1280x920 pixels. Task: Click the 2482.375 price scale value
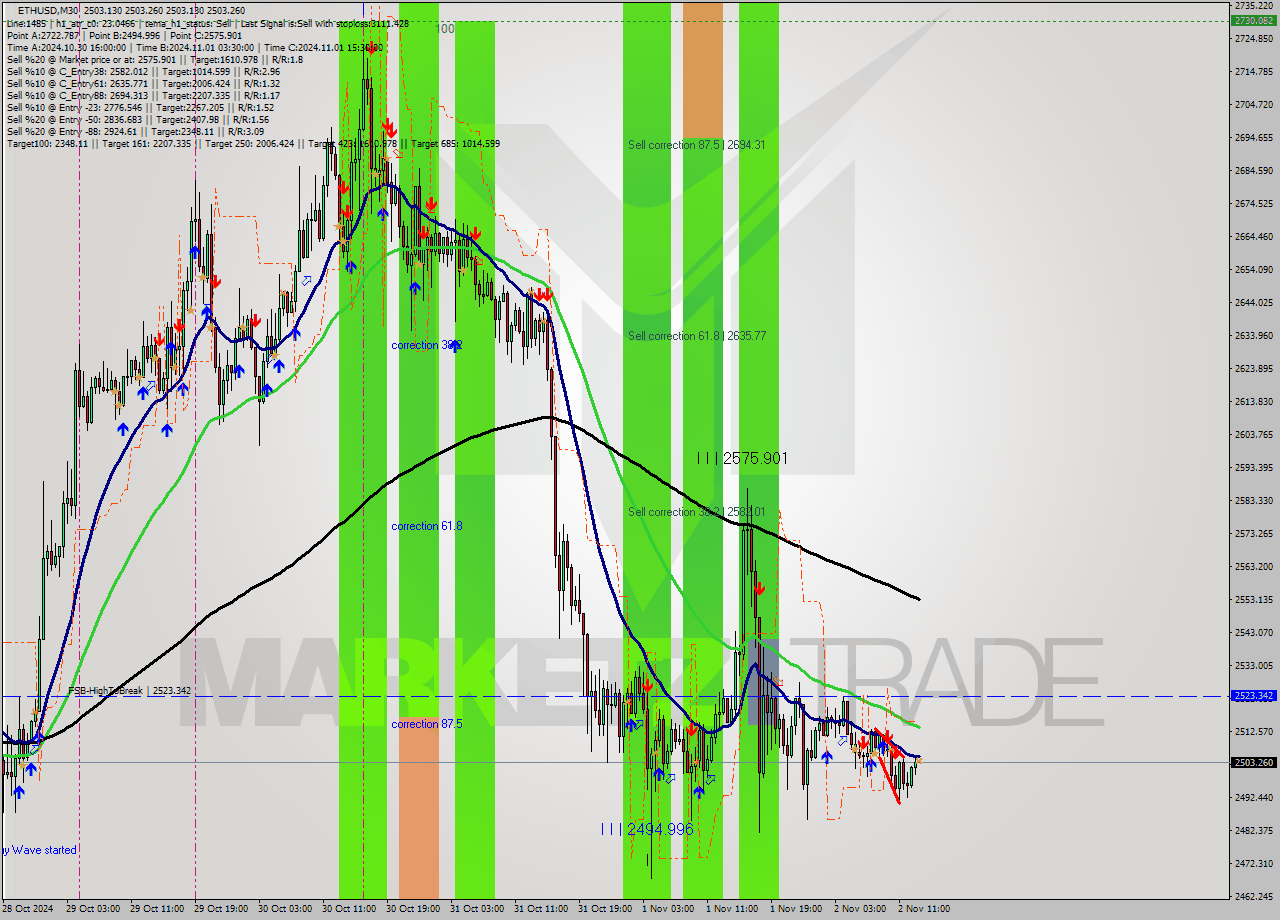(1254, 831)
